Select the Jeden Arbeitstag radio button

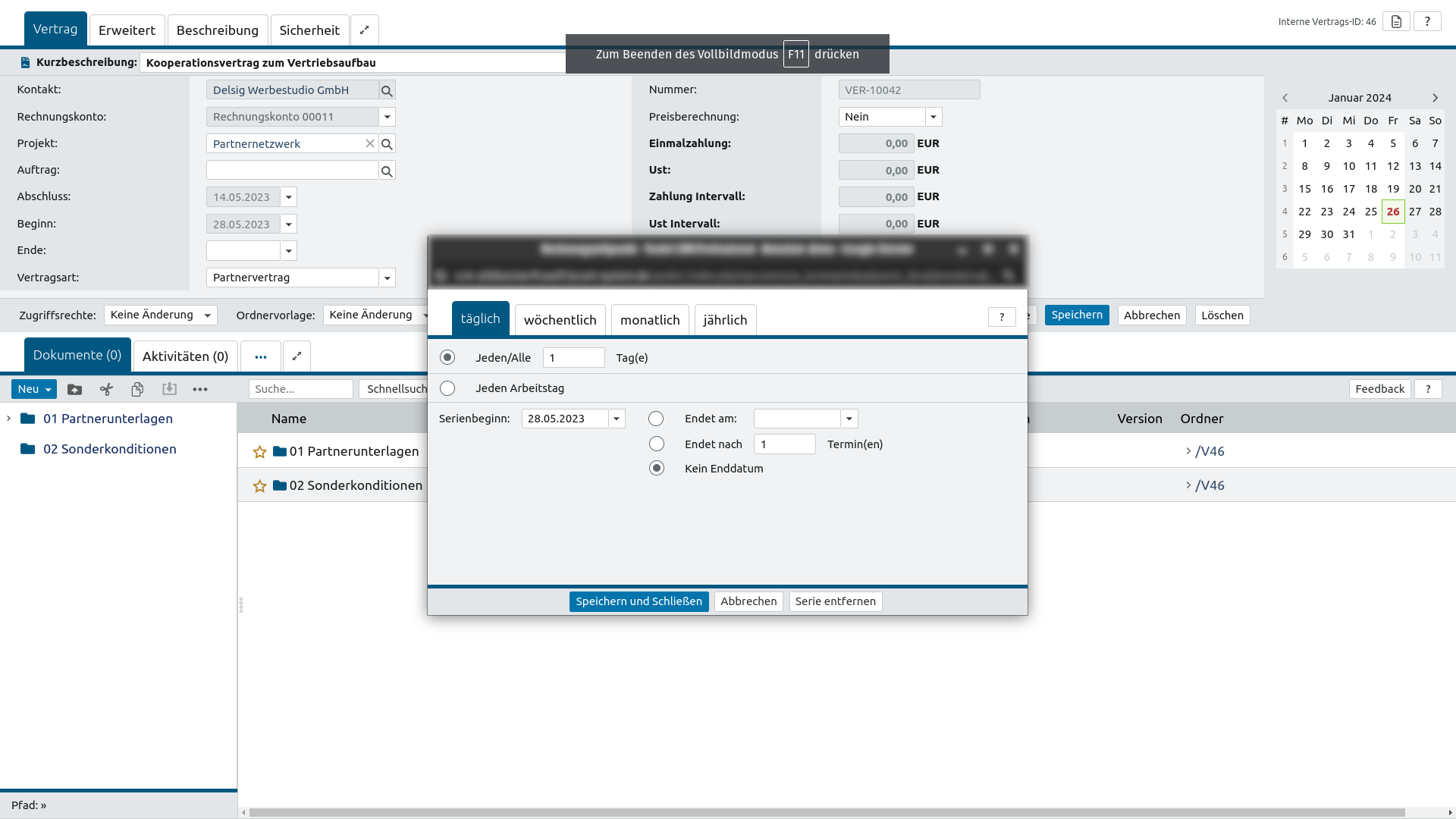coord(447,388)
